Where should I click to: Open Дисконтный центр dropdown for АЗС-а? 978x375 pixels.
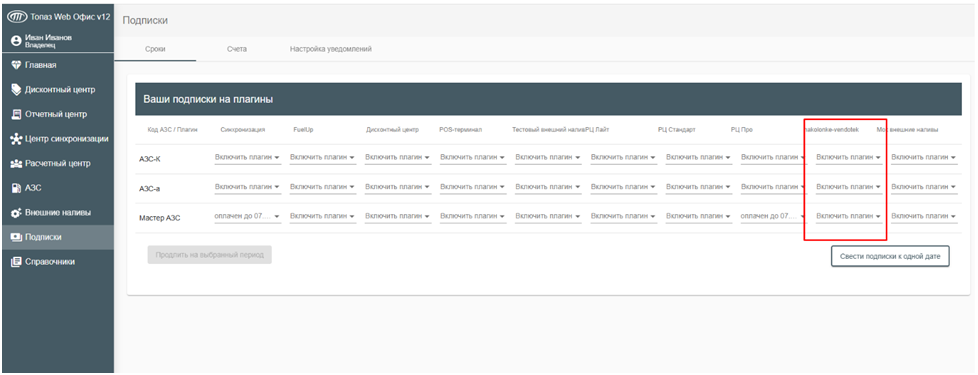(x=398, y=187)
